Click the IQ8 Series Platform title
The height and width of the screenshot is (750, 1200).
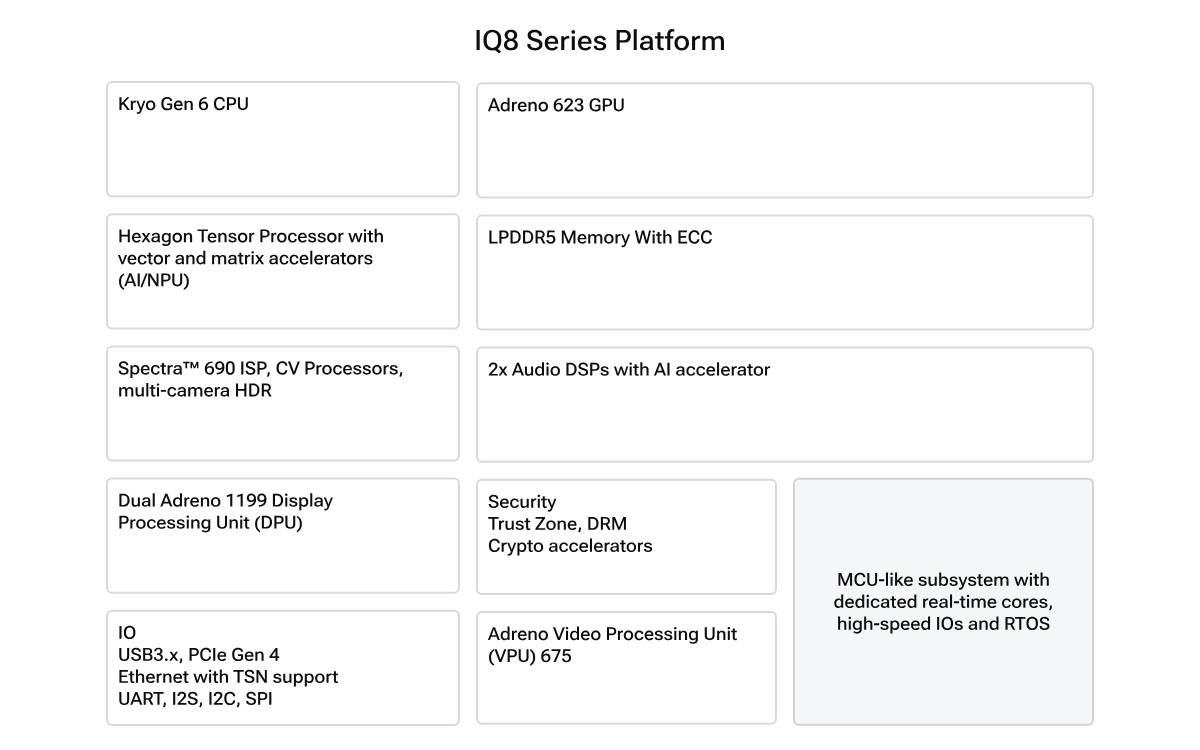click(x=599, y=41)
